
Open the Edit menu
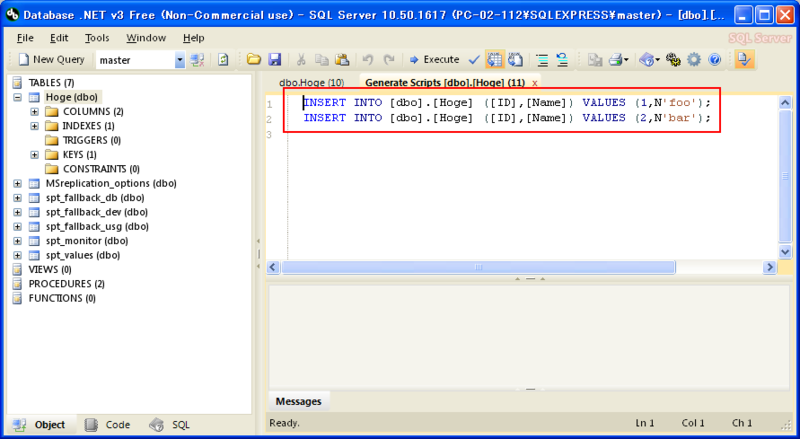pos(59,38)
